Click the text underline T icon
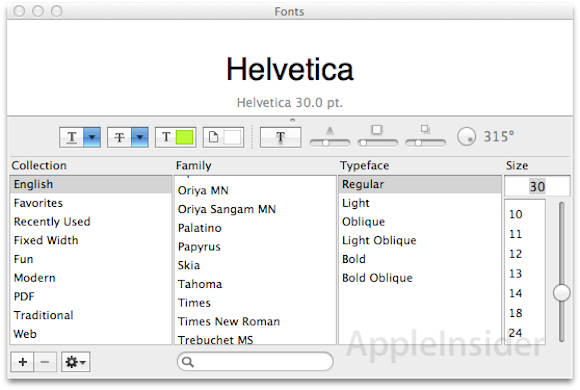The image size is (580, 390). tap(72, 137)
